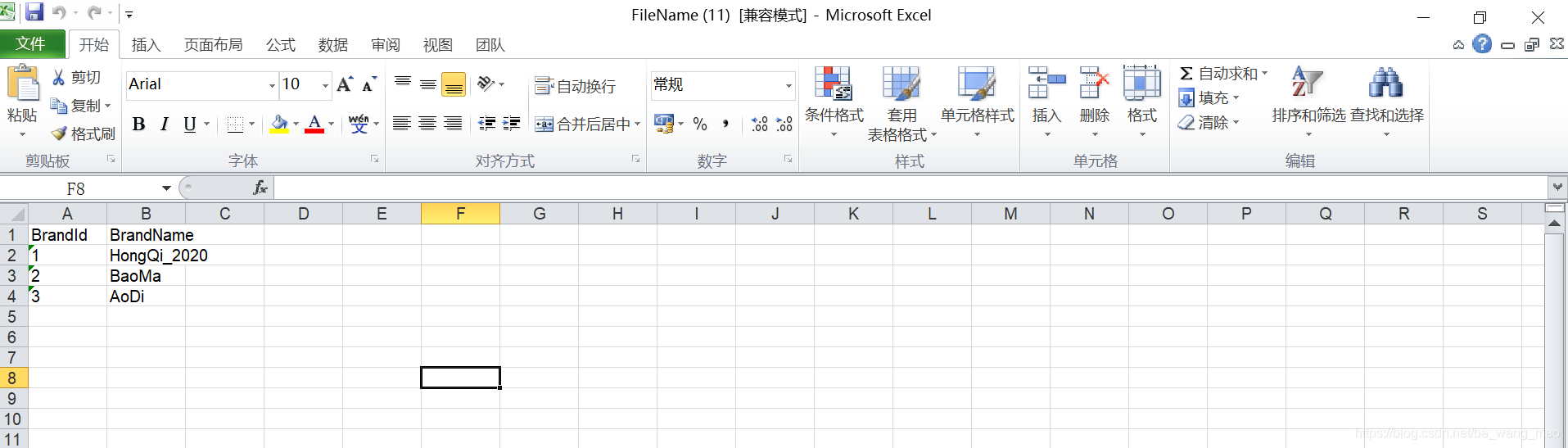Screen dimensions: 1568x448
Task: Select column F header
Action: pyautogui.click(x=460, y=214)
